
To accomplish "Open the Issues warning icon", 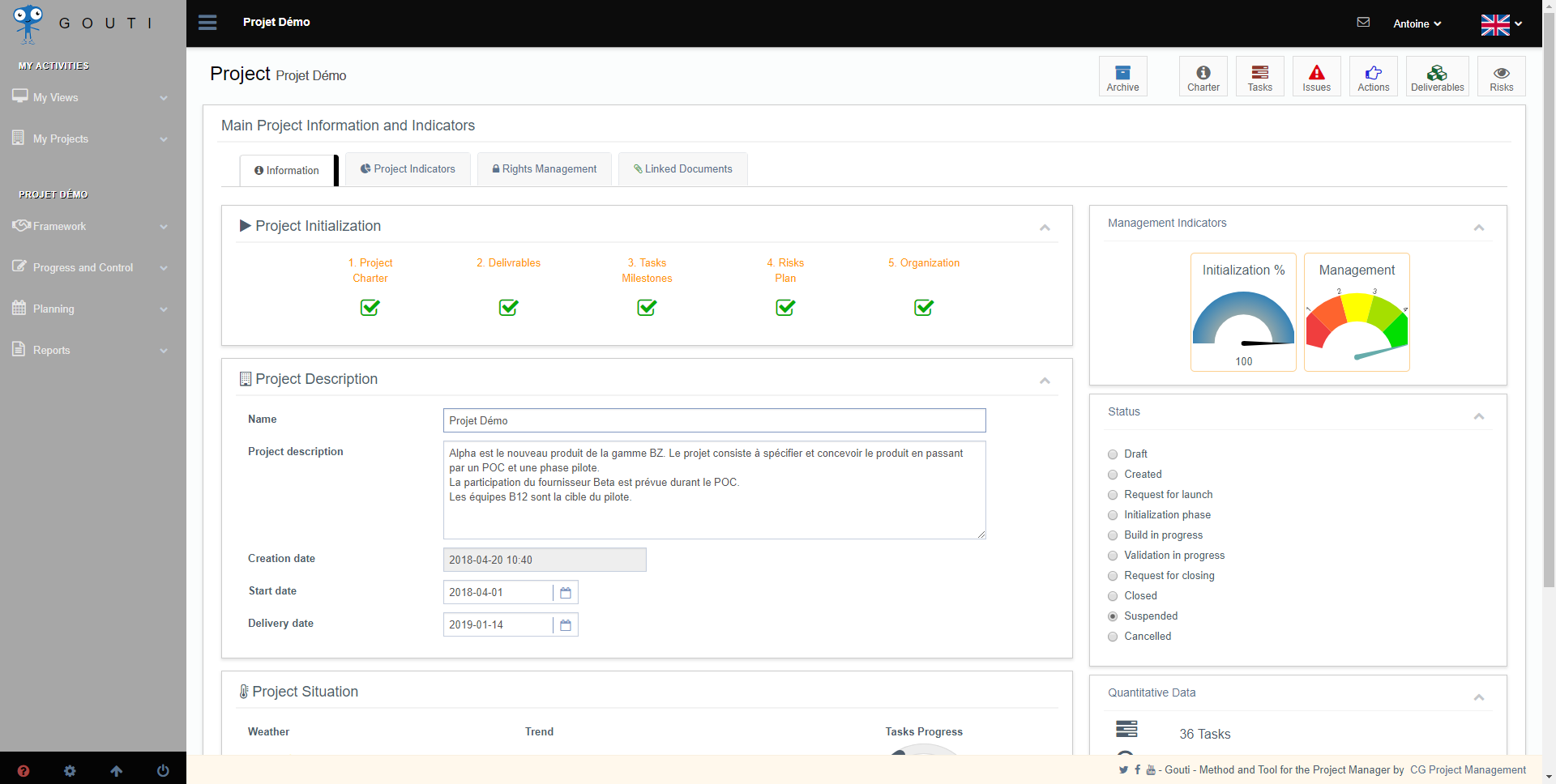I will point(1316,76).
